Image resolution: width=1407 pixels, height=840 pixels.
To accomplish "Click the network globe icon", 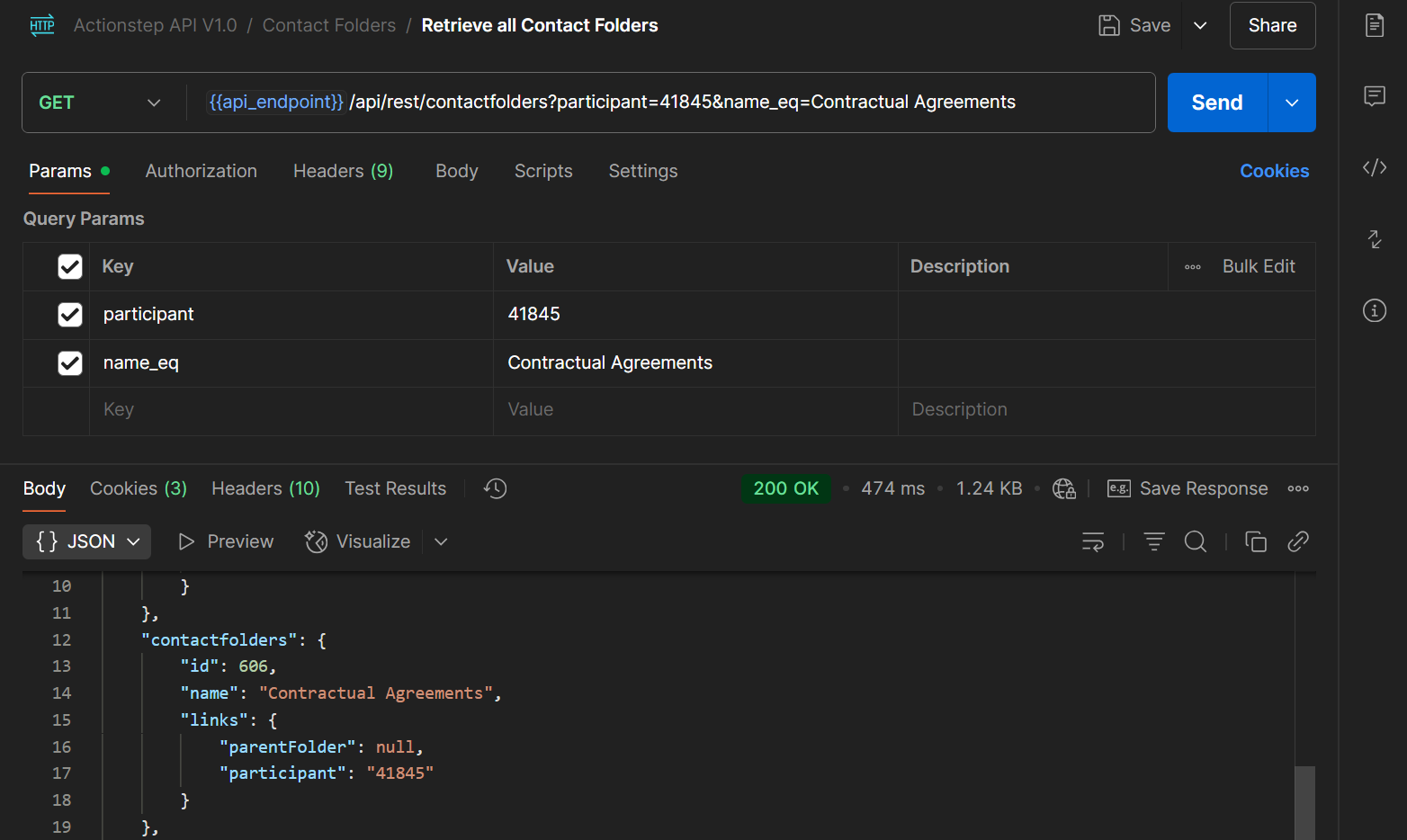I will (1064, 488).
